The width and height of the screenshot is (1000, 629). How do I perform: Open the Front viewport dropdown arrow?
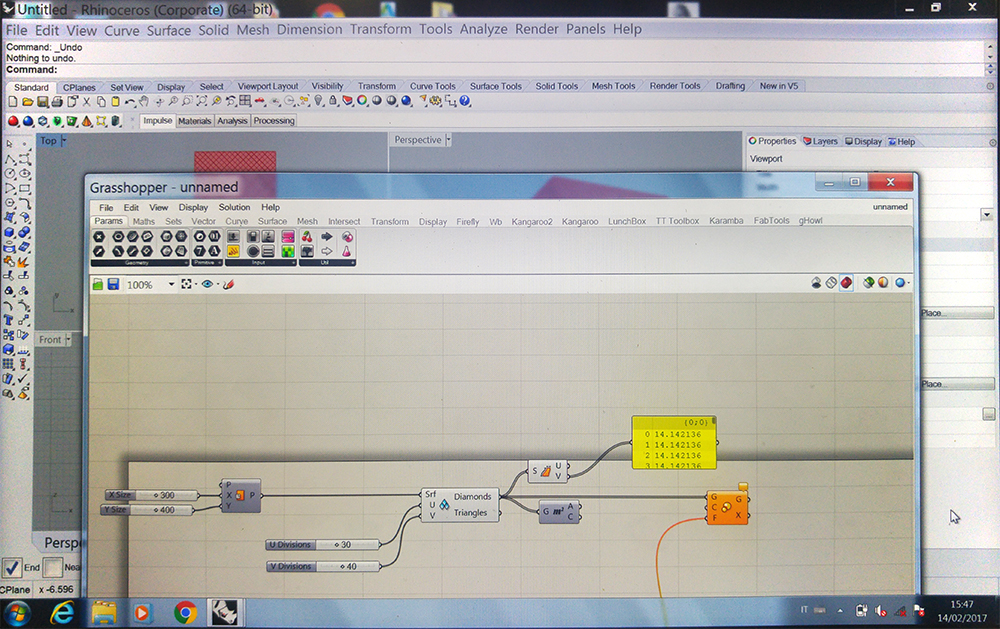68,339
